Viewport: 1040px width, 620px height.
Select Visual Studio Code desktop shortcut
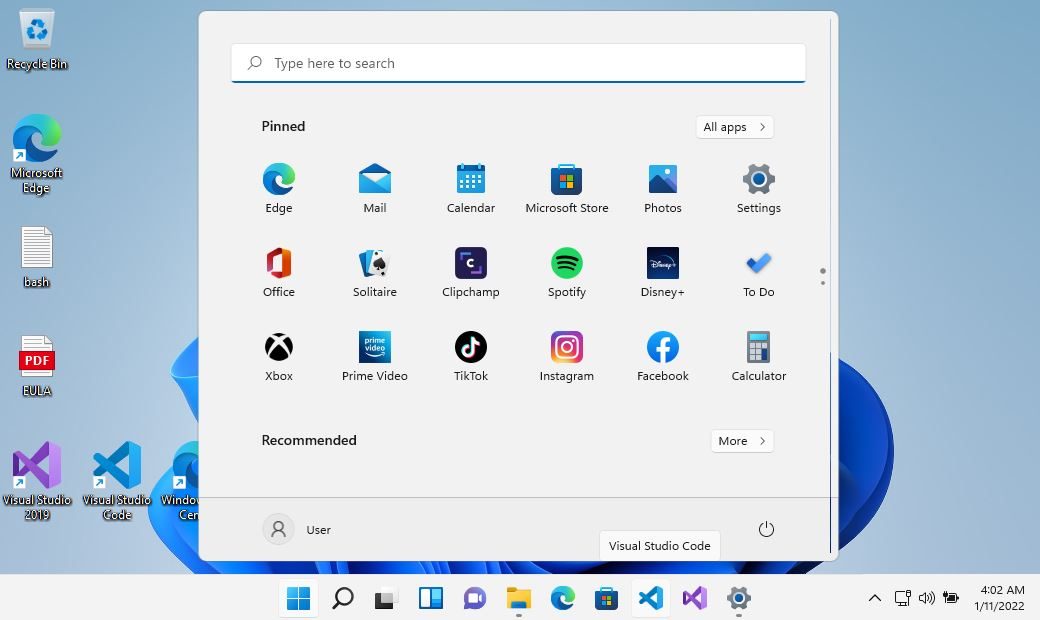(x=117, y=481)
